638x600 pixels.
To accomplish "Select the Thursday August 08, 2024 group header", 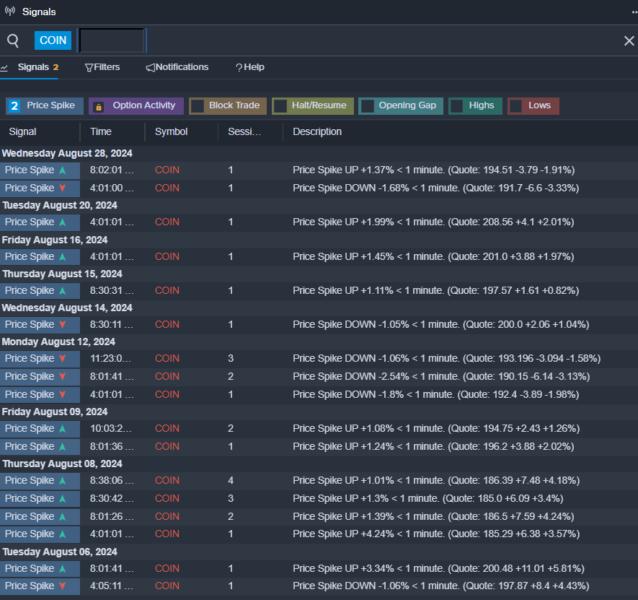I will click(x=62, y=464).
